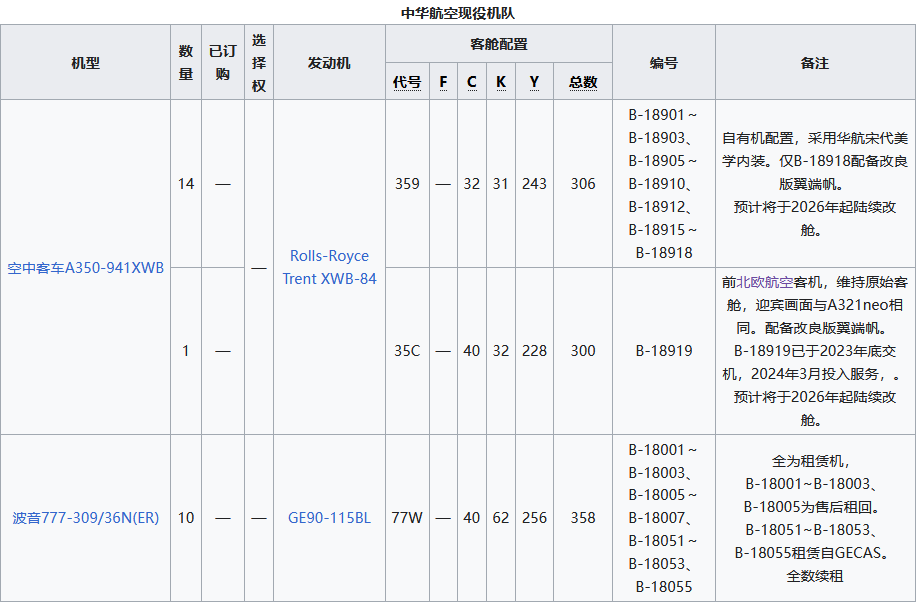Click the 编号 column header
This screenshot has width=916, height=602.
point(664,63)
